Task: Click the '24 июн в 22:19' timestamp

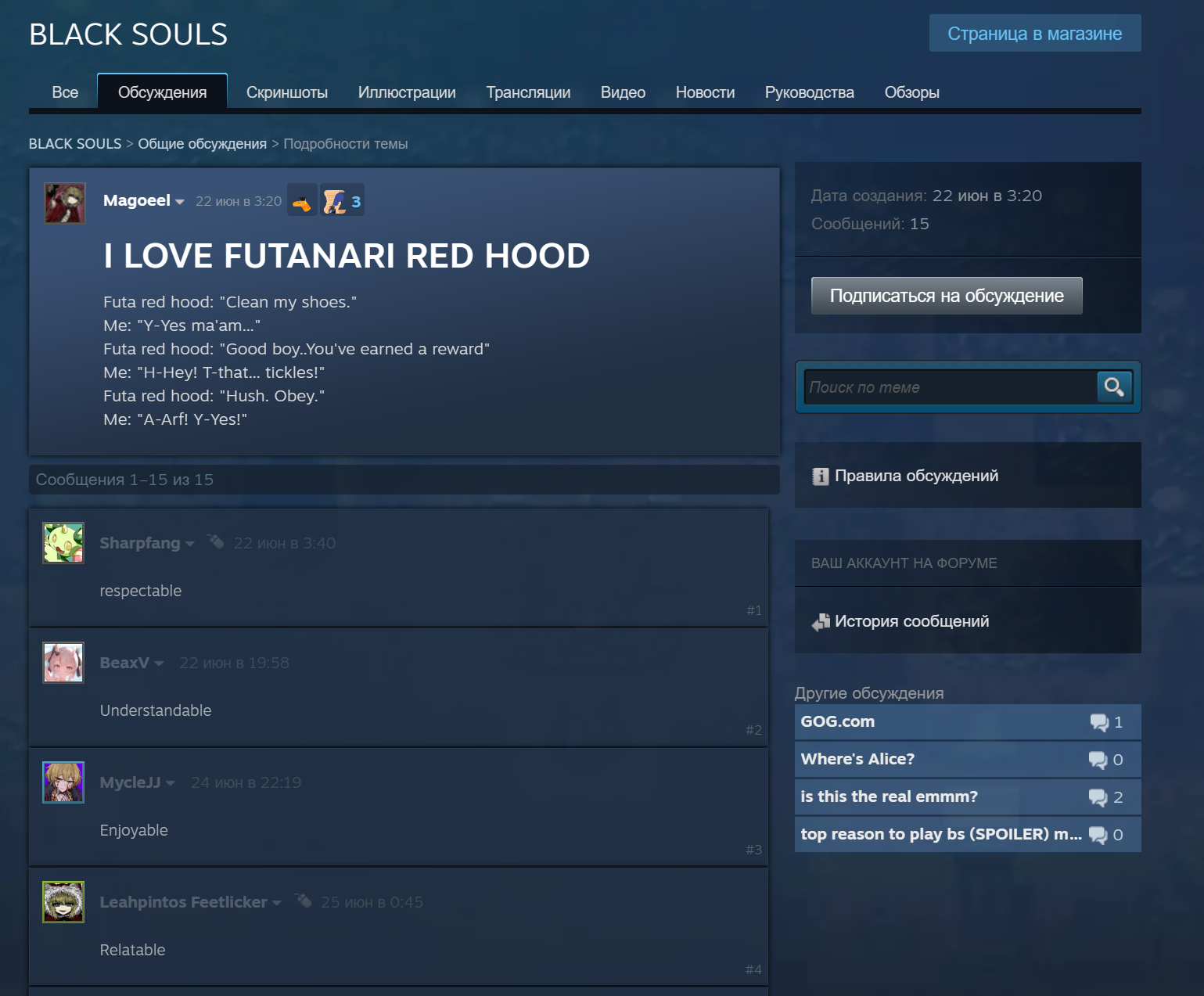Action: pos(246,782)
